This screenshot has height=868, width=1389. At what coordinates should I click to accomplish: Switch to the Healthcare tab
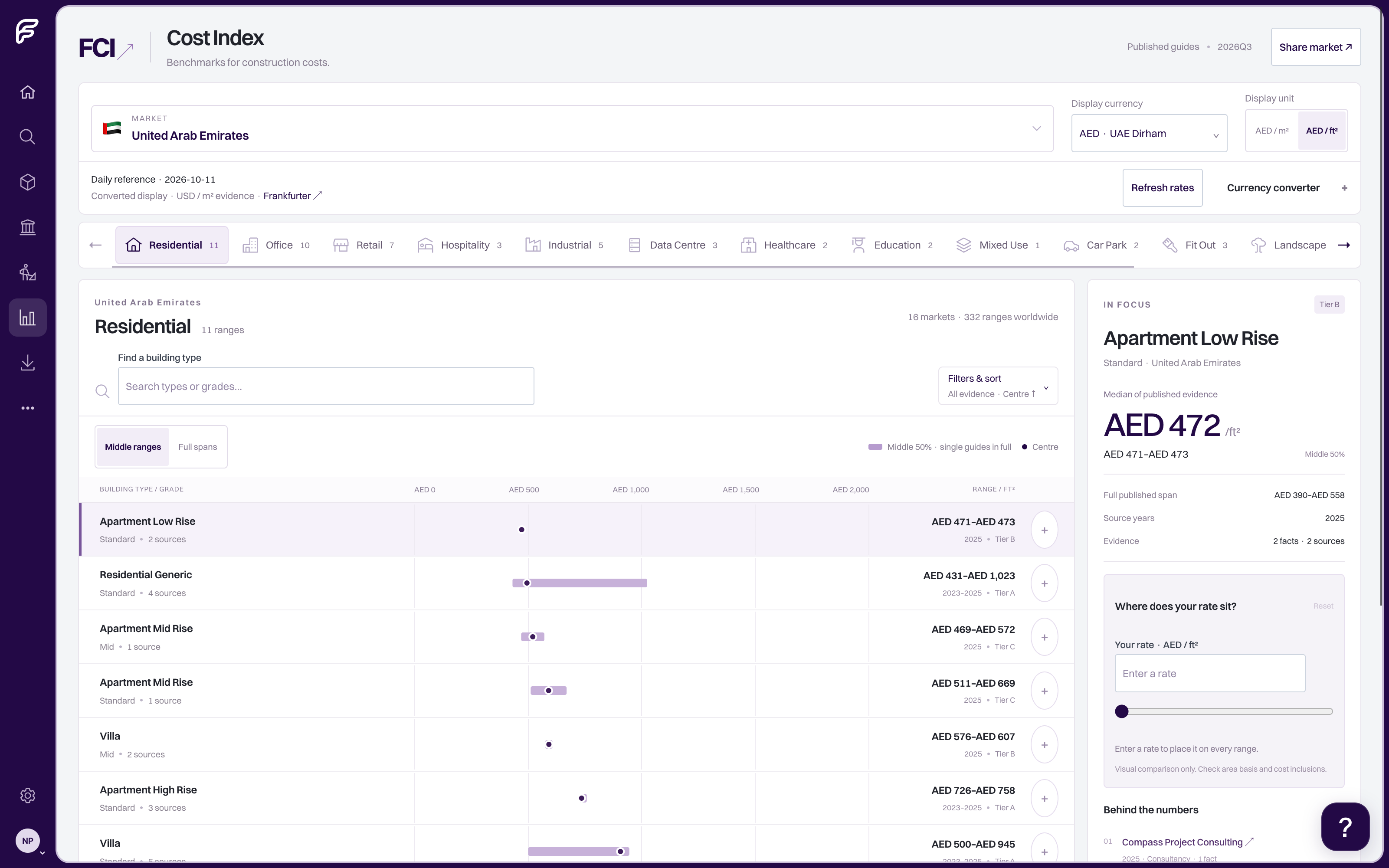pyautogui.click(x=784, y=245)
